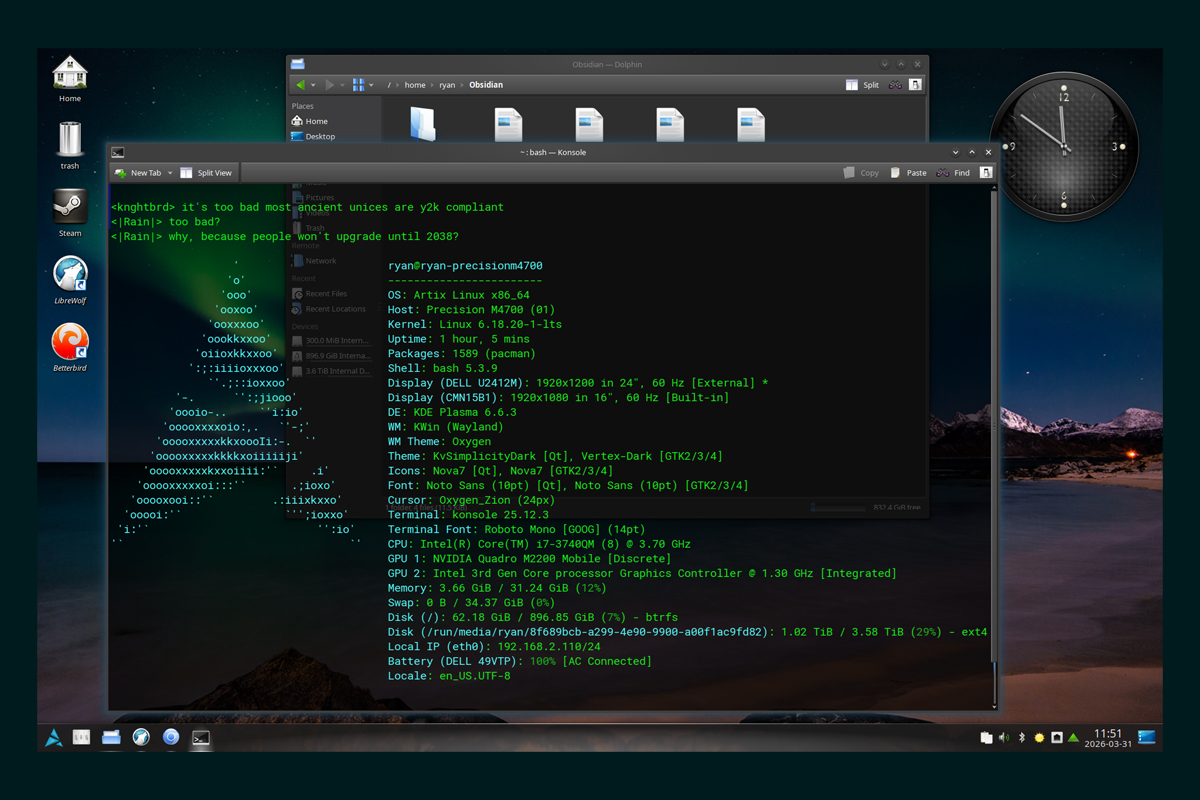Open the Artix application launcher in the panel
Screen dimensions: 1200x800
[54, 738]
